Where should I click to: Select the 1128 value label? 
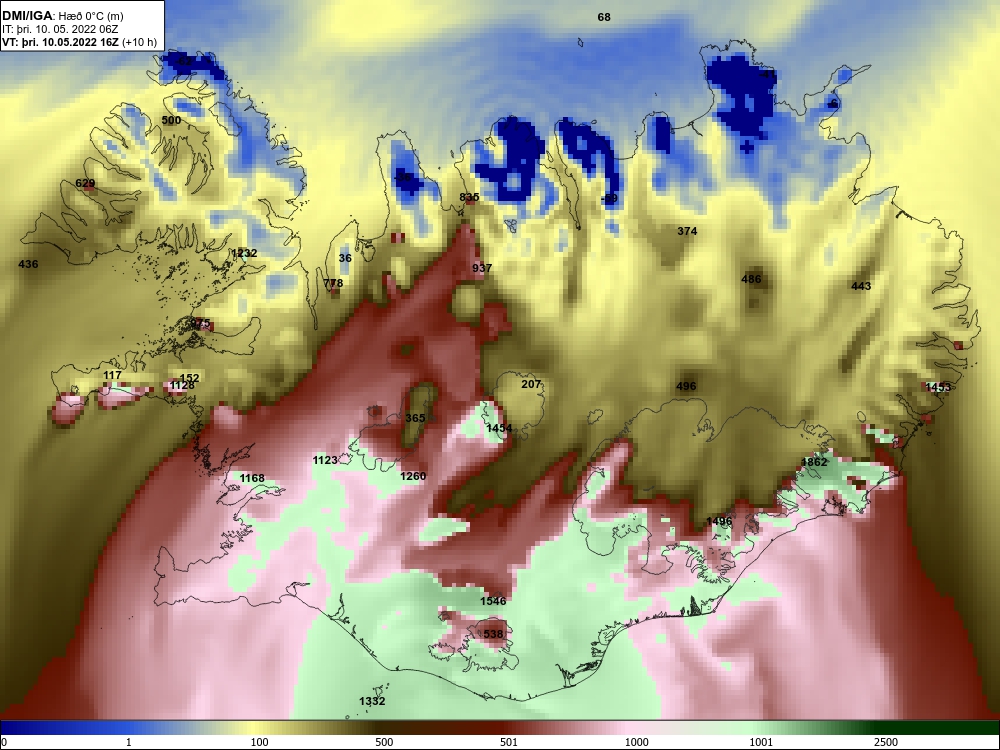(x=182, y=385)
